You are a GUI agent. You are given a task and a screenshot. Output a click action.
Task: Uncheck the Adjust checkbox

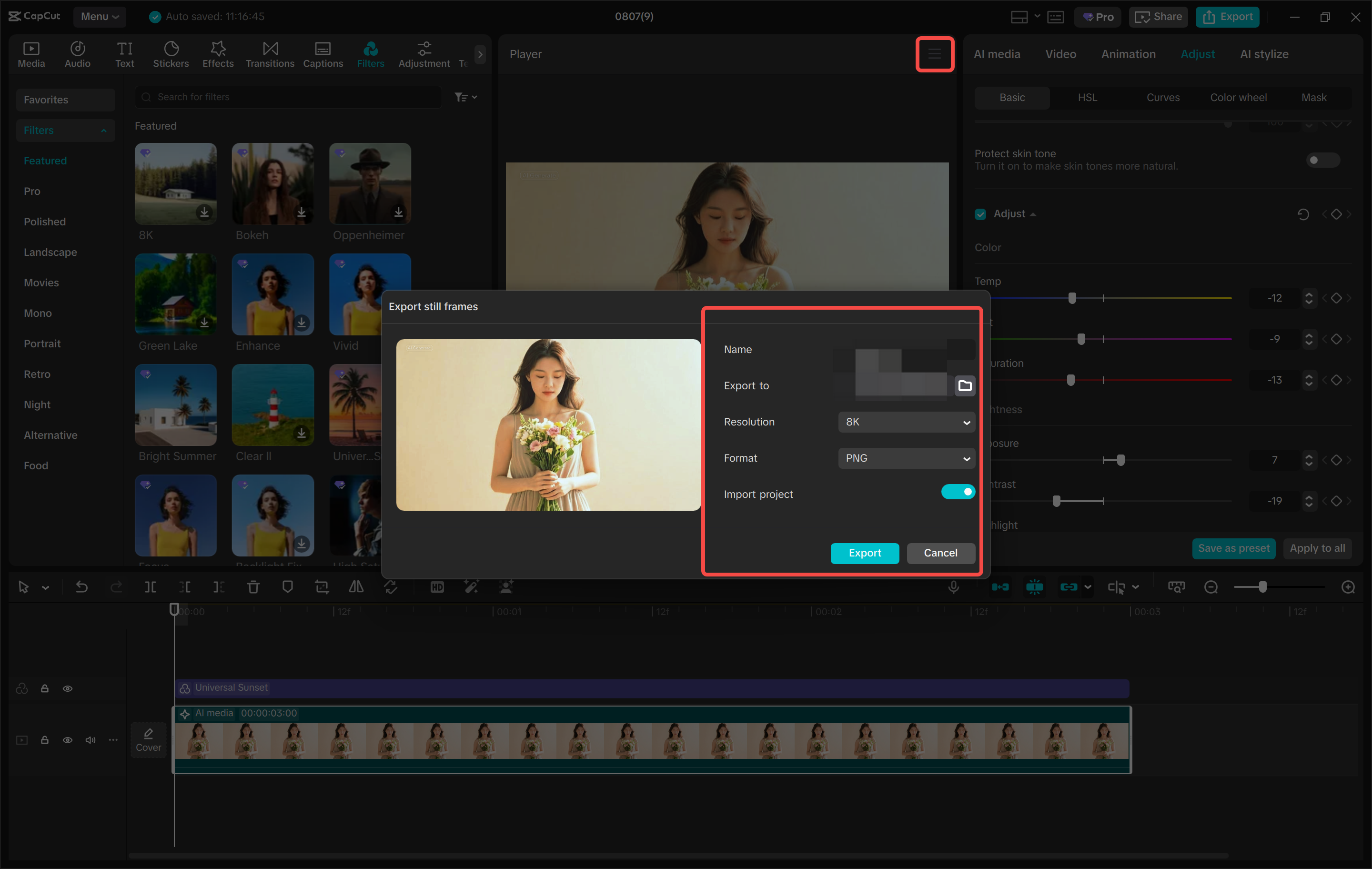click(980, 214)
